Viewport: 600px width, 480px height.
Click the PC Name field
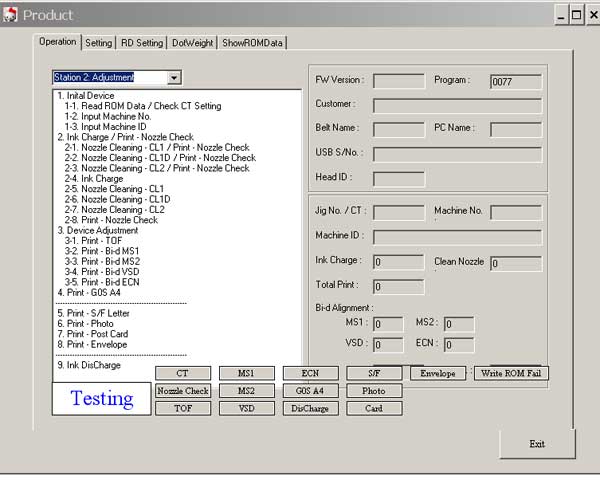click(516, 129)
